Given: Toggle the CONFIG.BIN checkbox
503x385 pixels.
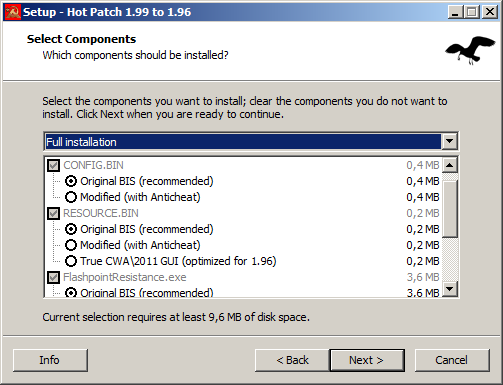Looking at the screenshot, I should [x=53, y=165].
